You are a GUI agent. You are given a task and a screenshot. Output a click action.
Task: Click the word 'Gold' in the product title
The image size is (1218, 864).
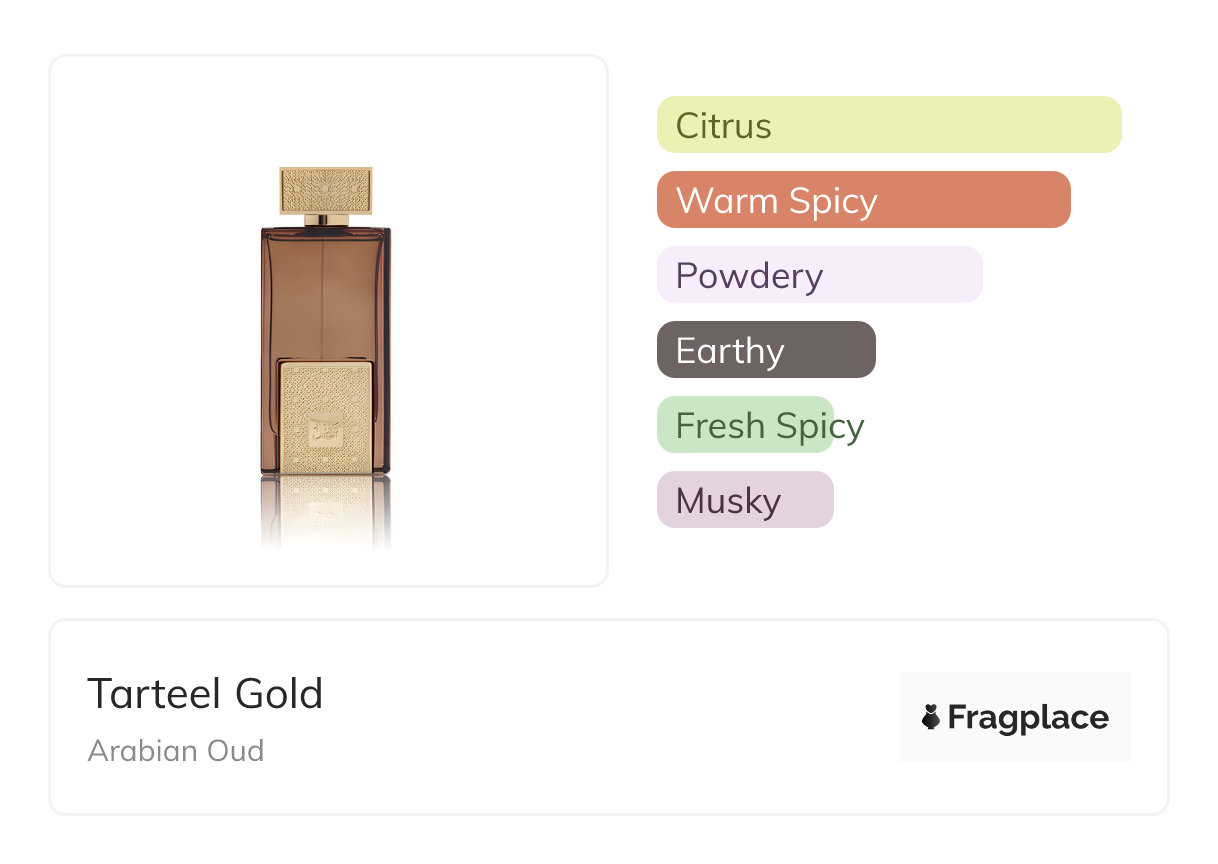click(279, 694)
